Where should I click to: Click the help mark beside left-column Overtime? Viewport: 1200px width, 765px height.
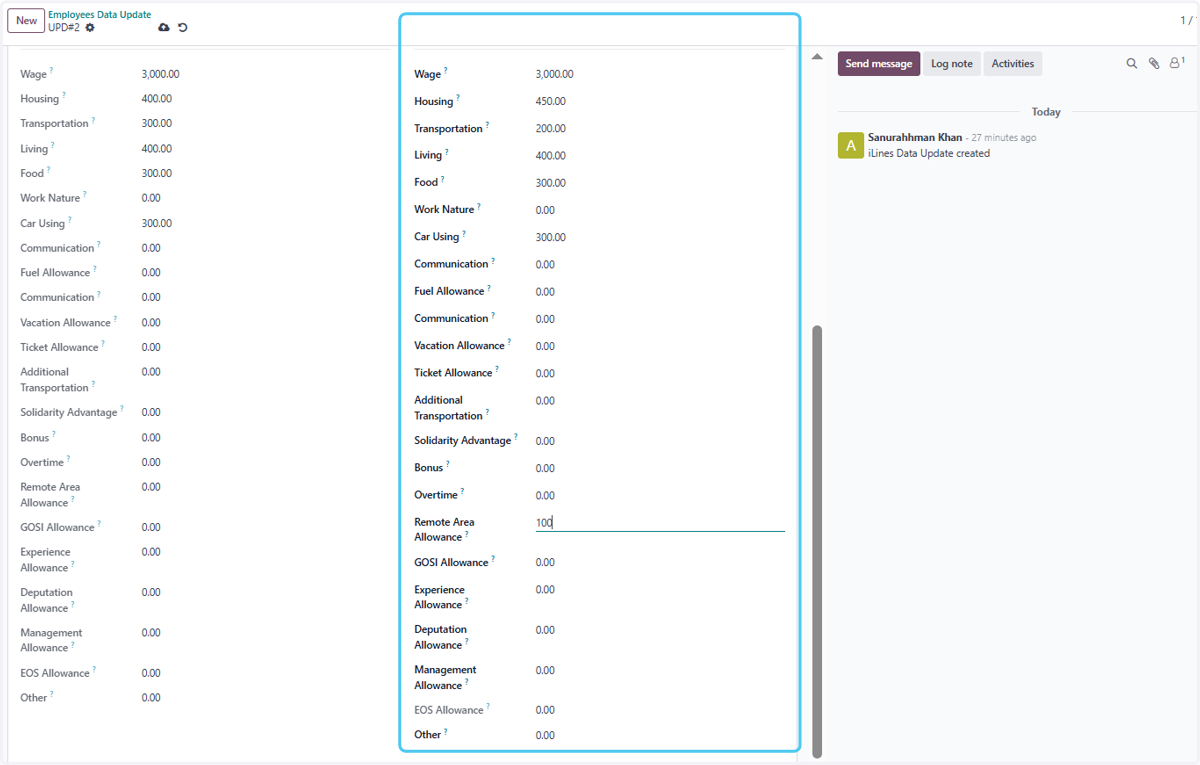[x=70, y=459]
